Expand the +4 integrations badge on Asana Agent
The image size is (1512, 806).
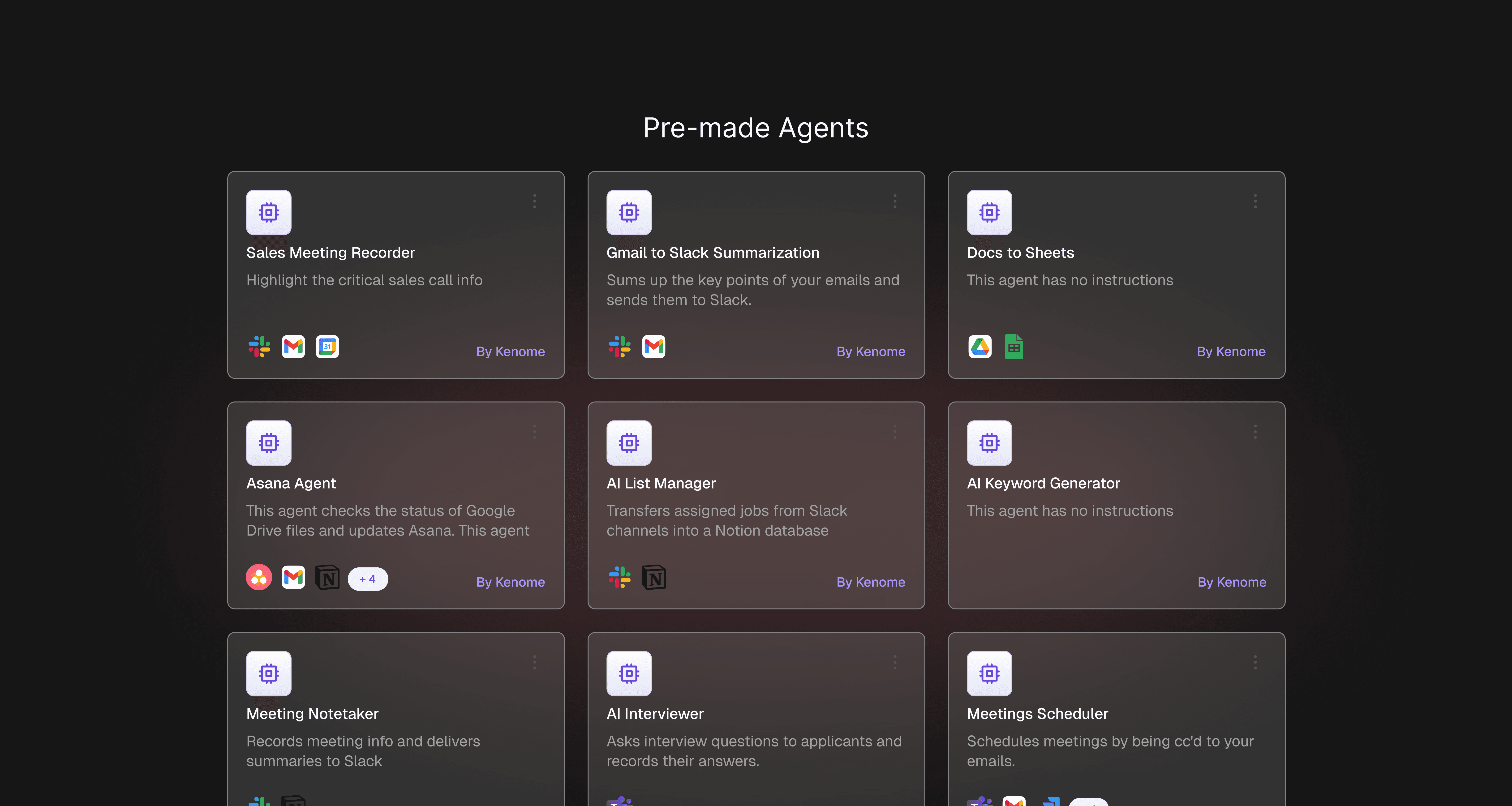(x=367, y=579)
